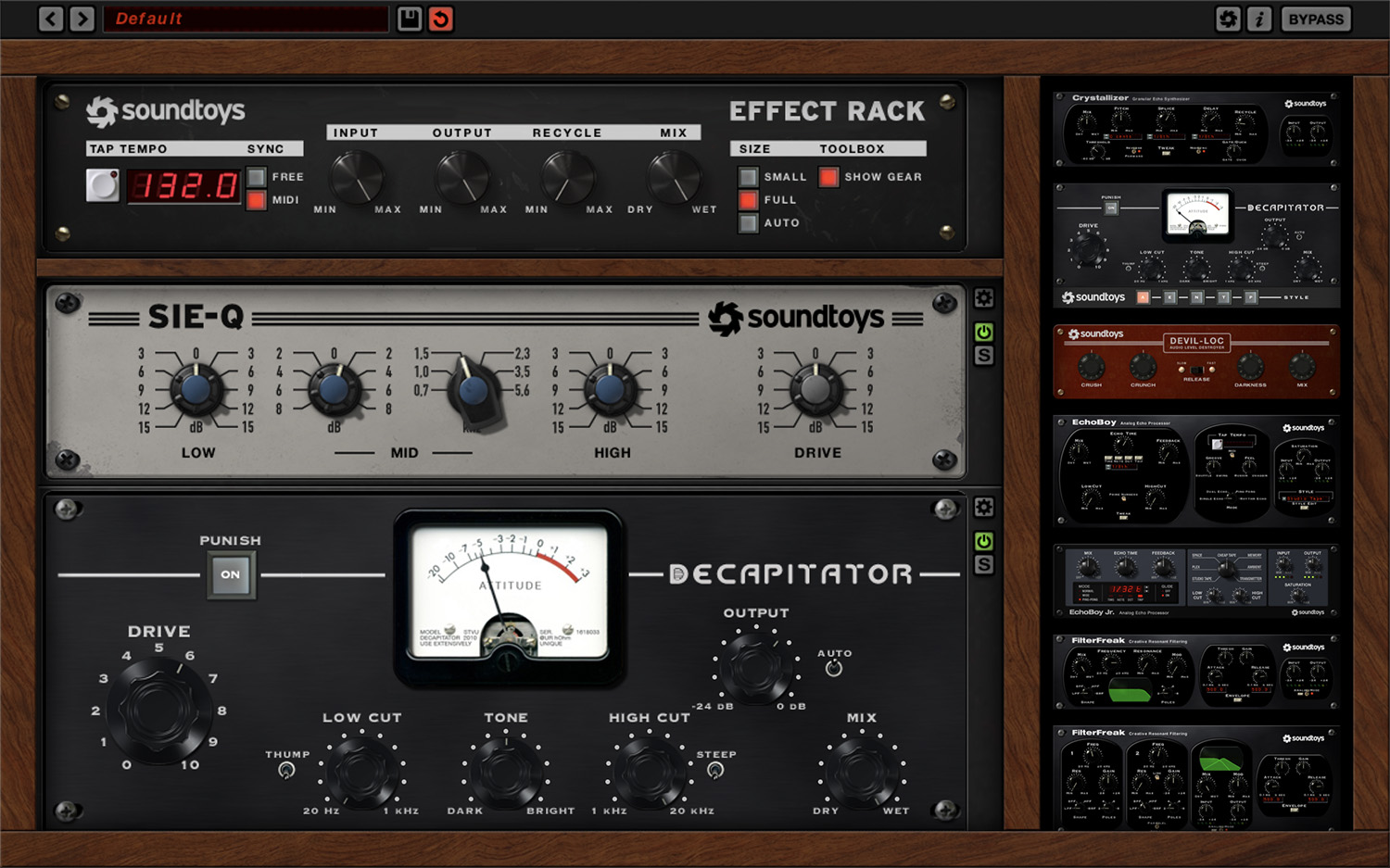The width and height of the screenshot is (1390, 868).
Task: Toggle Decapitator power button
Action: (x=984, y=541)
